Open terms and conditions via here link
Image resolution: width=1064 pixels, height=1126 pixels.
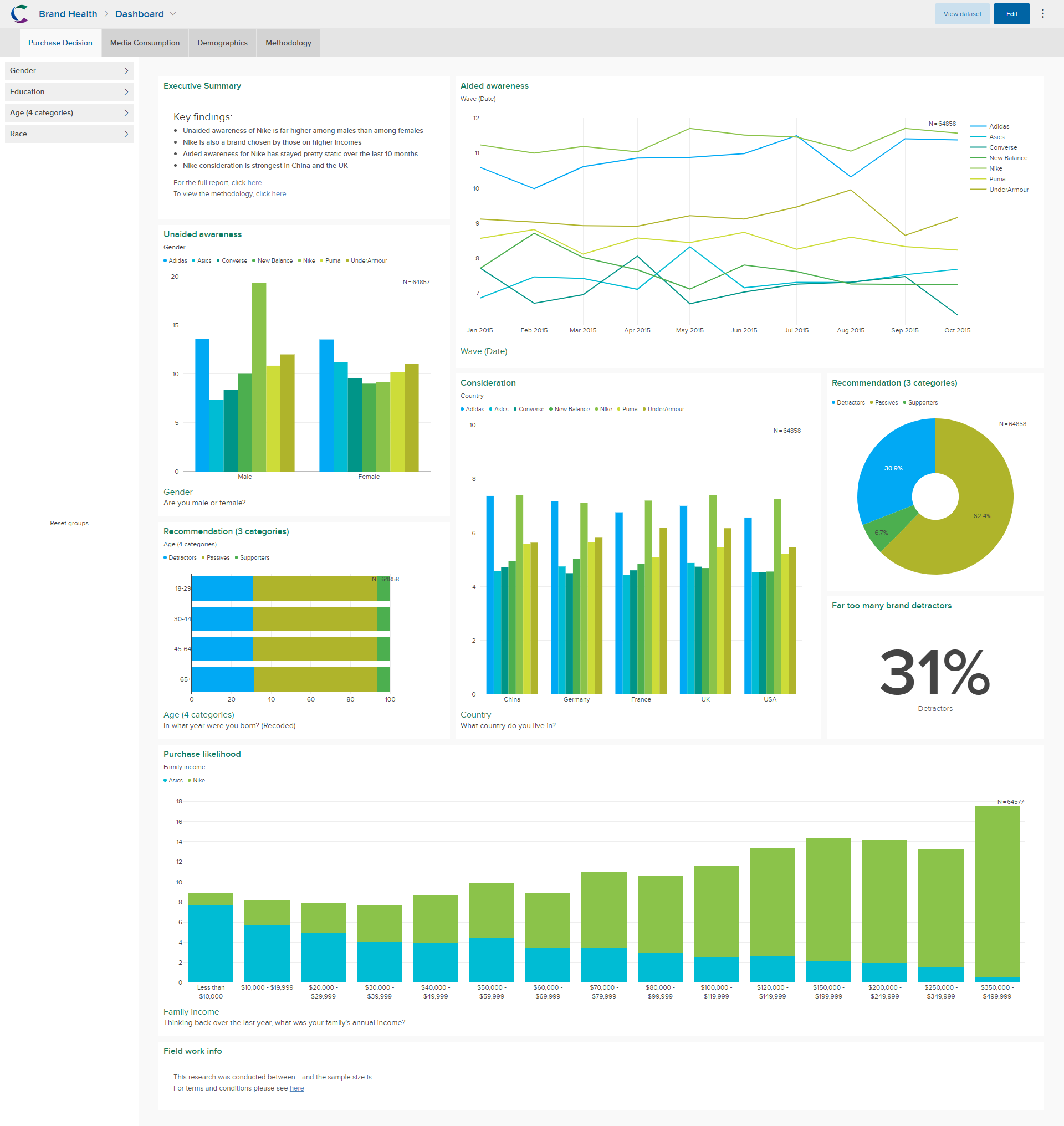tap(297, 1088)
